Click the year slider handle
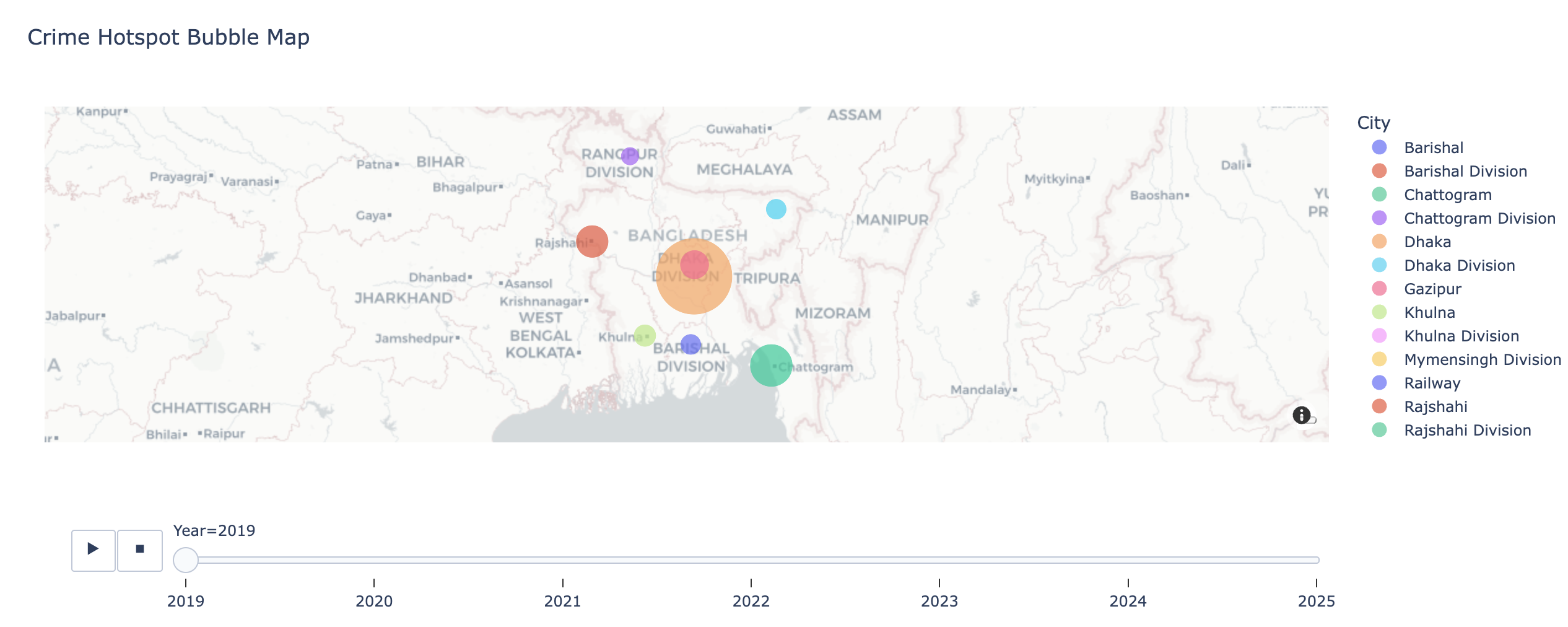This screenshot has width=1568, height=627. tap(186, 560)
